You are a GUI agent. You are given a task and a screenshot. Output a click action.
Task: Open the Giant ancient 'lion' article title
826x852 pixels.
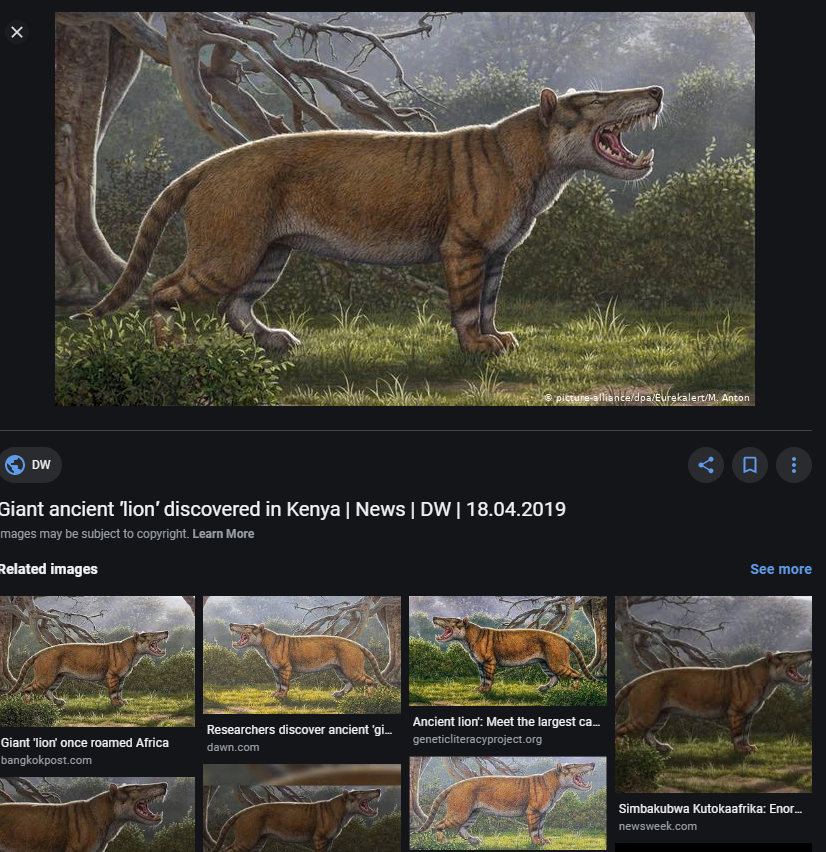click(x=282, y=510)
